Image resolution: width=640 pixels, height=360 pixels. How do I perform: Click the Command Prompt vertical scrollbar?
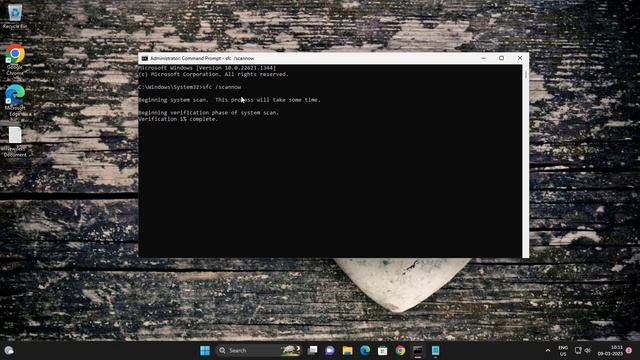[525, 161]
